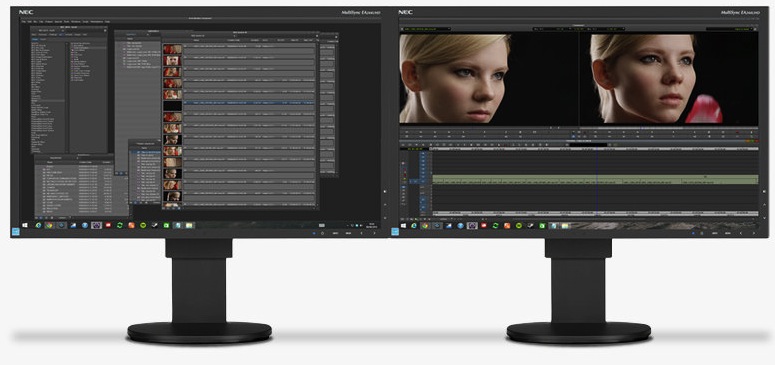This screenshot has width=775, height=365.
Task: Click Spotify icon on right monitor taskbar
Action: tap(519, 226)
